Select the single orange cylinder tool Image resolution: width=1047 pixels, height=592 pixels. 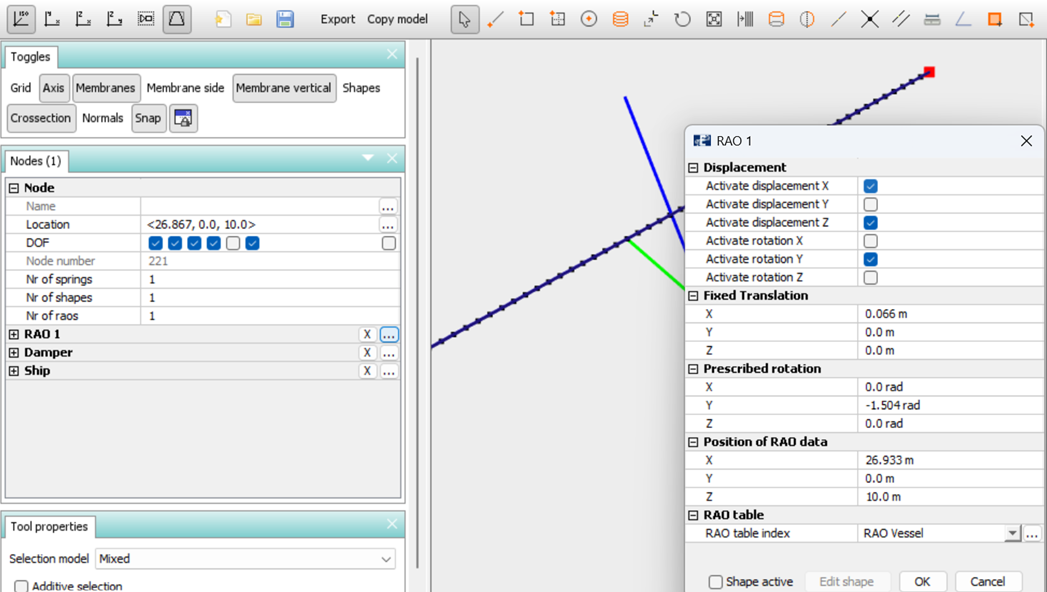coord(776,19)
